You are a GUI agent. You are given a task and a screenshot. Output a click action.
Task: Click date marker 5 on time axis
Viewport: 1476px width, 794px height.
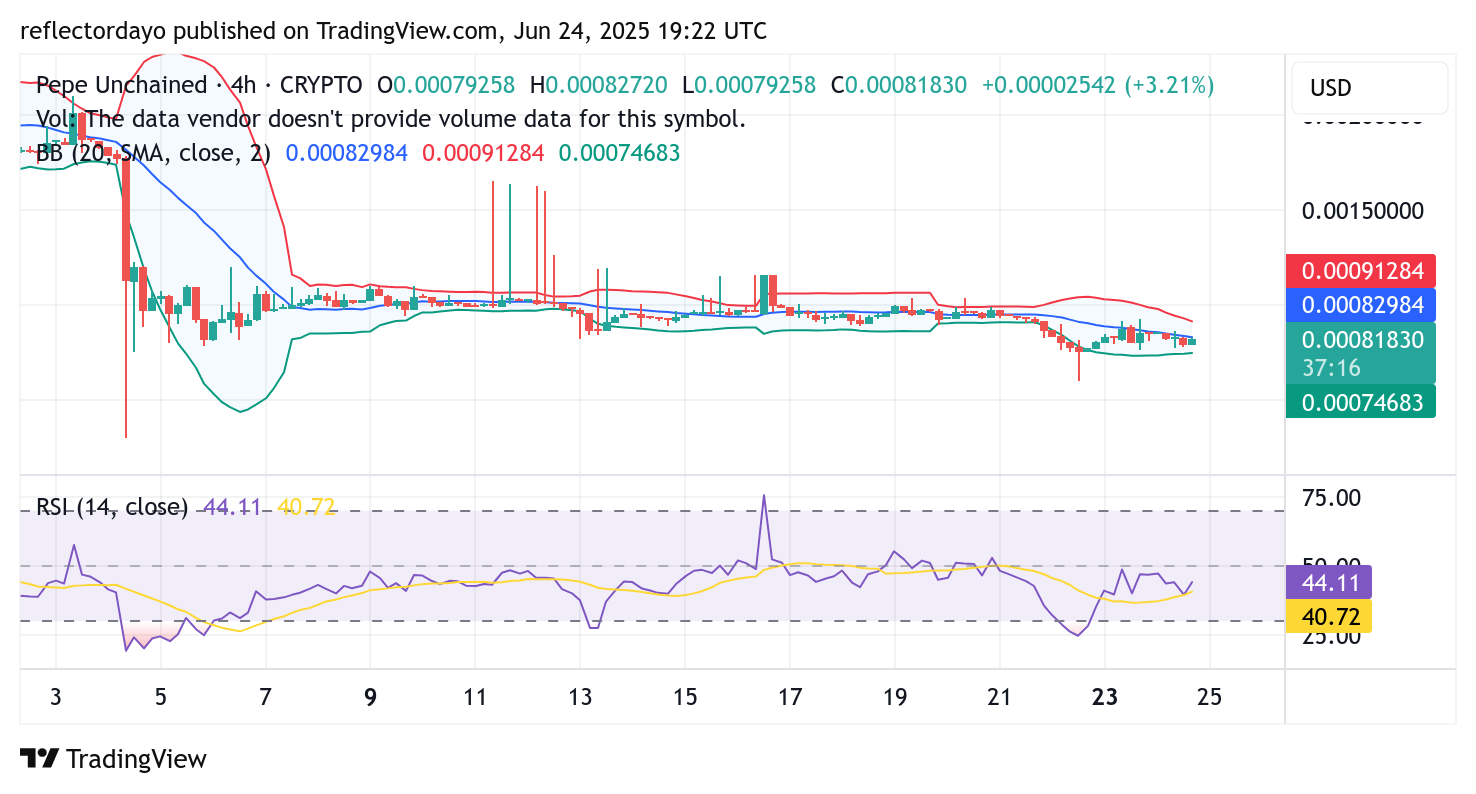click(x=161, y=697)
